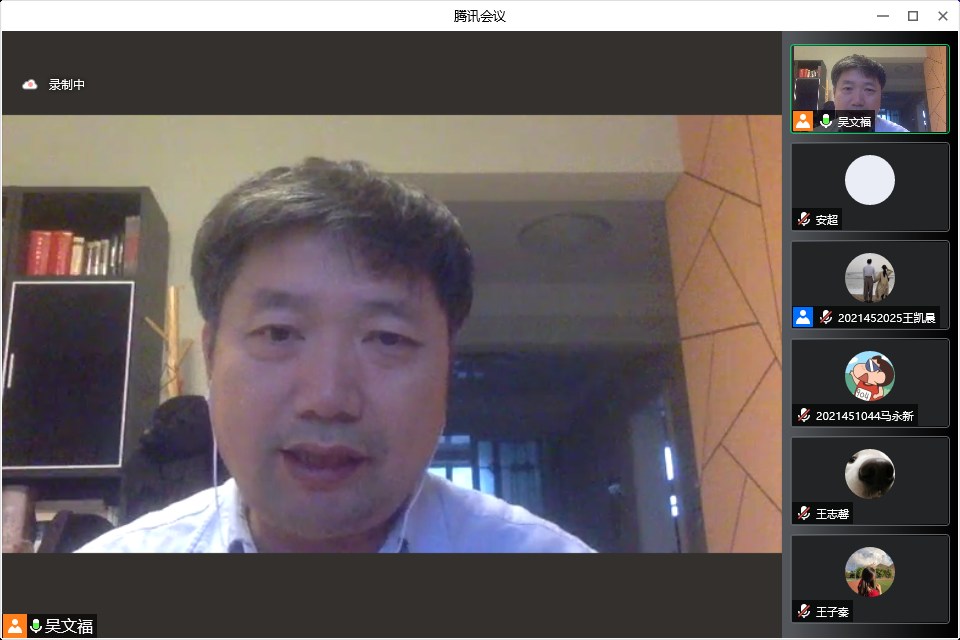Select 王志馨's participant avatar
The height and width of the screenshot is (640, 960).
tap(869, 473)
